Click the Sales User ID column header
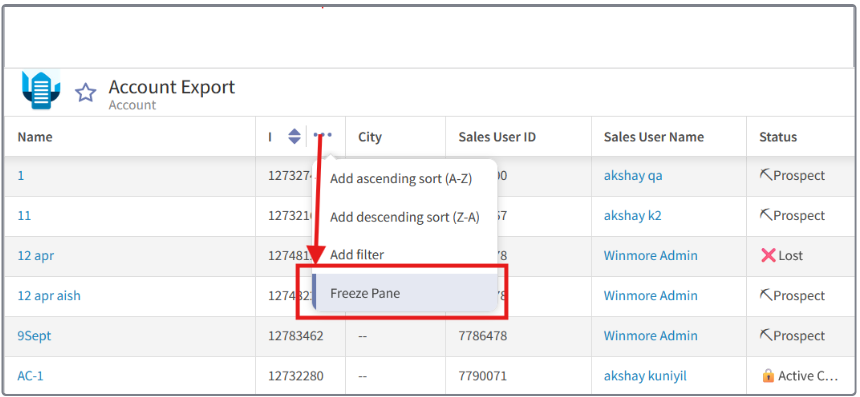Image resolution: width=860 pixels, height=397 pixels. [497, 137]
